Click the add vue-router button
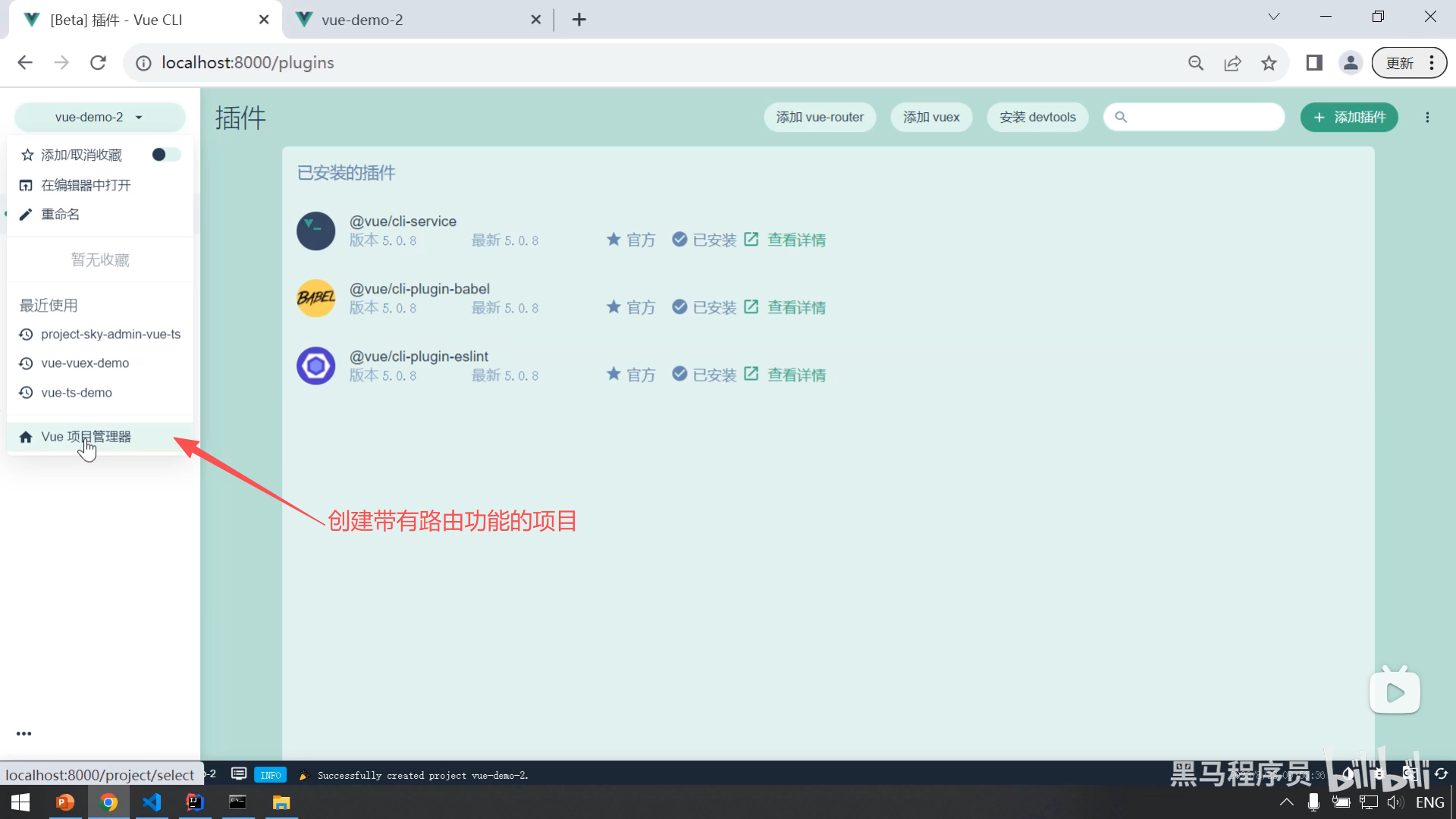Screen dimensions: 1456x819 pyautogui.click(x=820, y=117)
